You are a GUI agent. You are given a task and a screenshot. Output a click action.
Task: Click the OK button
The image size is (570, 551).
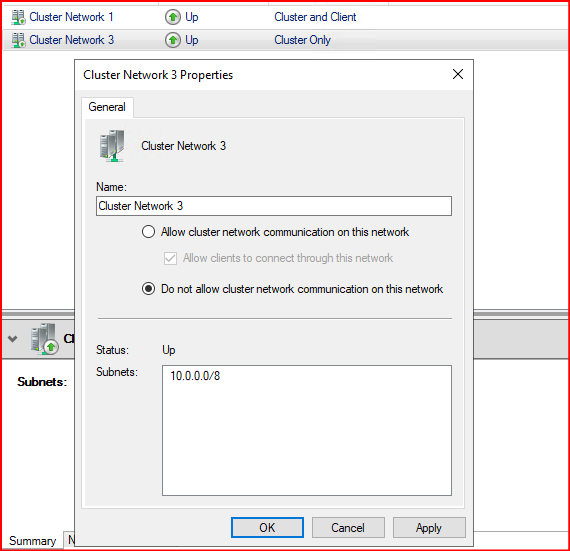(267, 528)
